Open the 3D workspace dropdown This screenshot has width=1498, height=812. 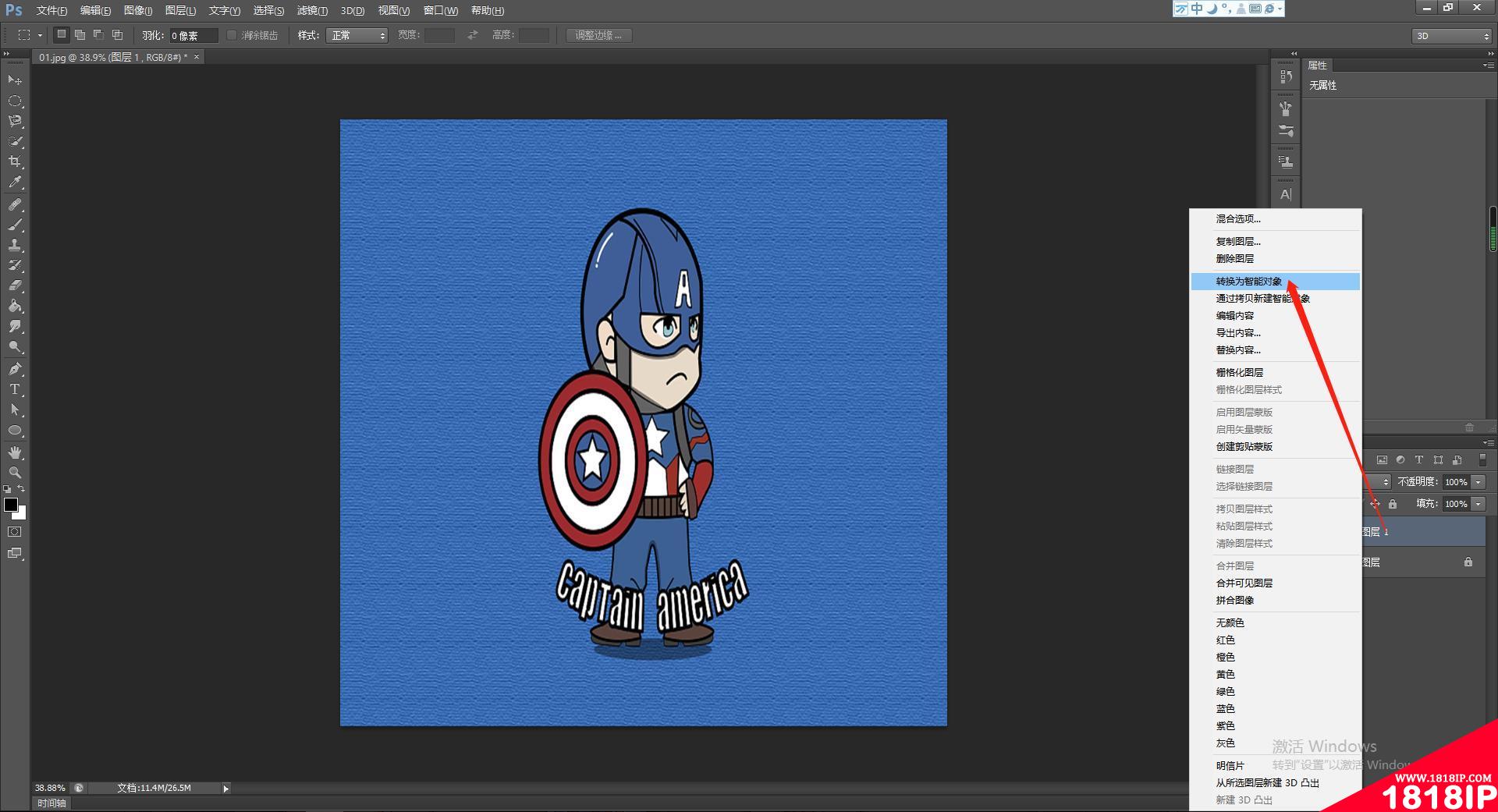[x=1452, y=36]
